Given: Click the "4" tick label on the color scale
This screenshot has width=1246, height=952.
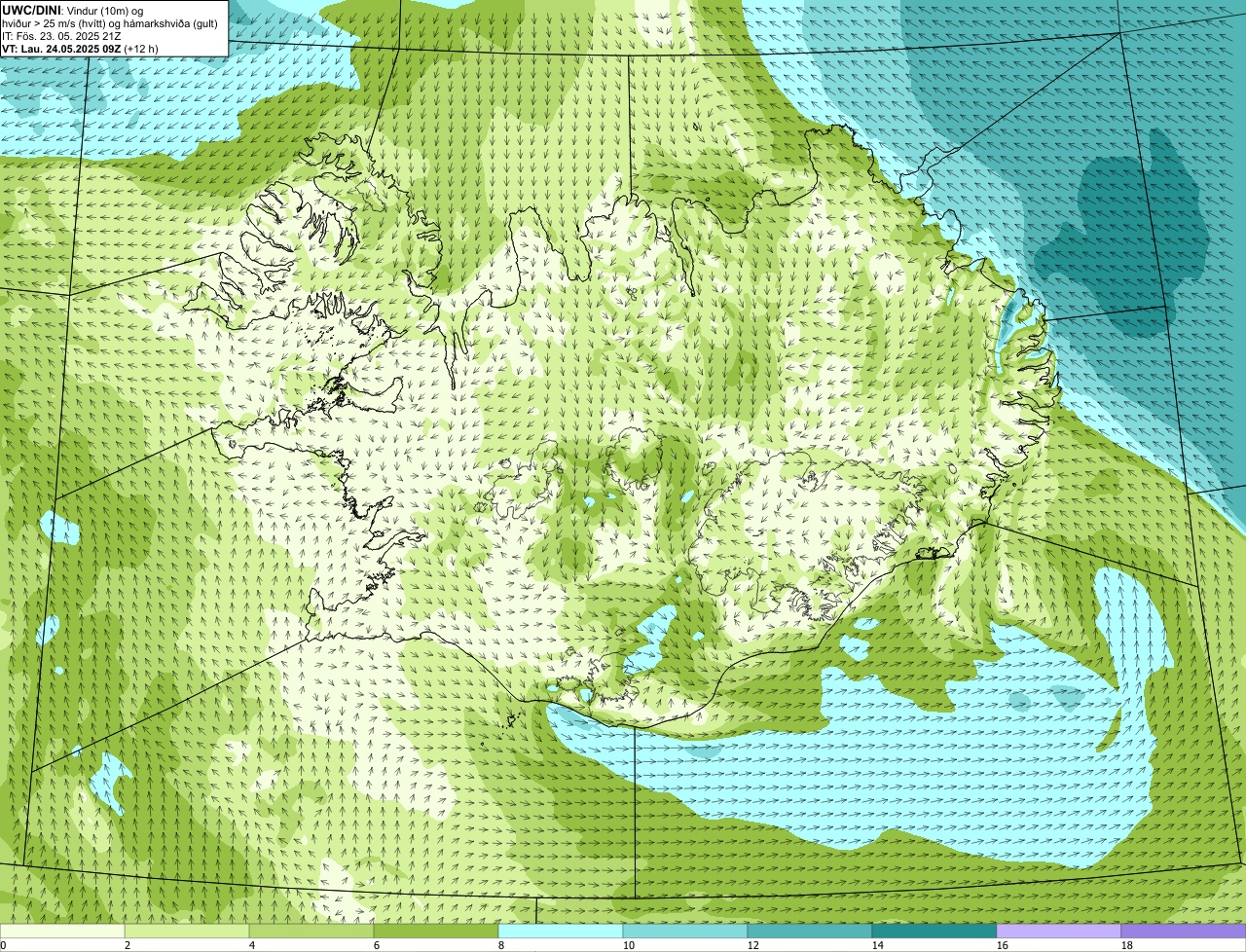Looking at the screenshot, I should coord(252,945).
